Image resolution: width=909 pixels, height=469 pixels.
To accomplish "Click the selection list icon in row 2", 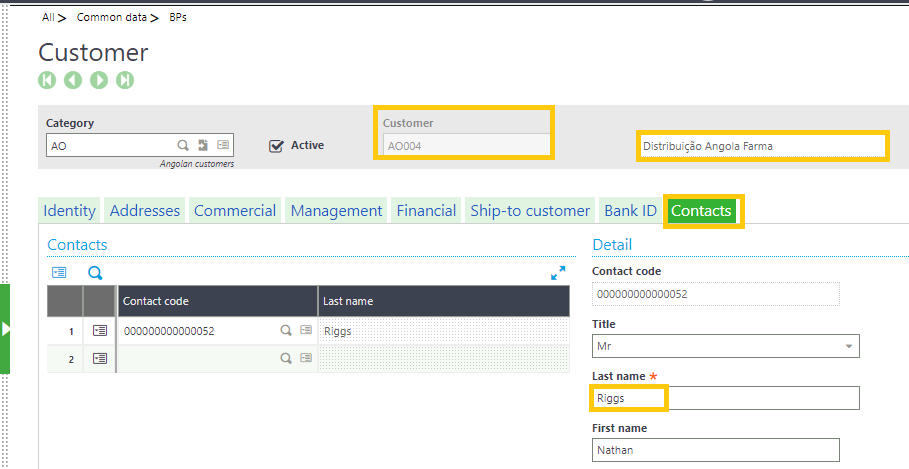I will point(306,358).
